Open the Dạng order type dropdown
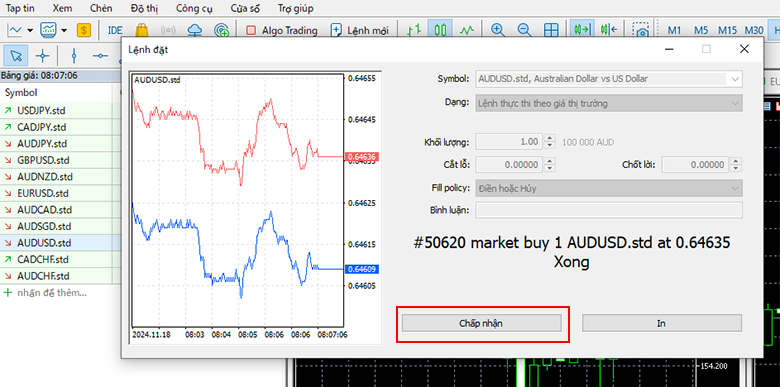 609,103
